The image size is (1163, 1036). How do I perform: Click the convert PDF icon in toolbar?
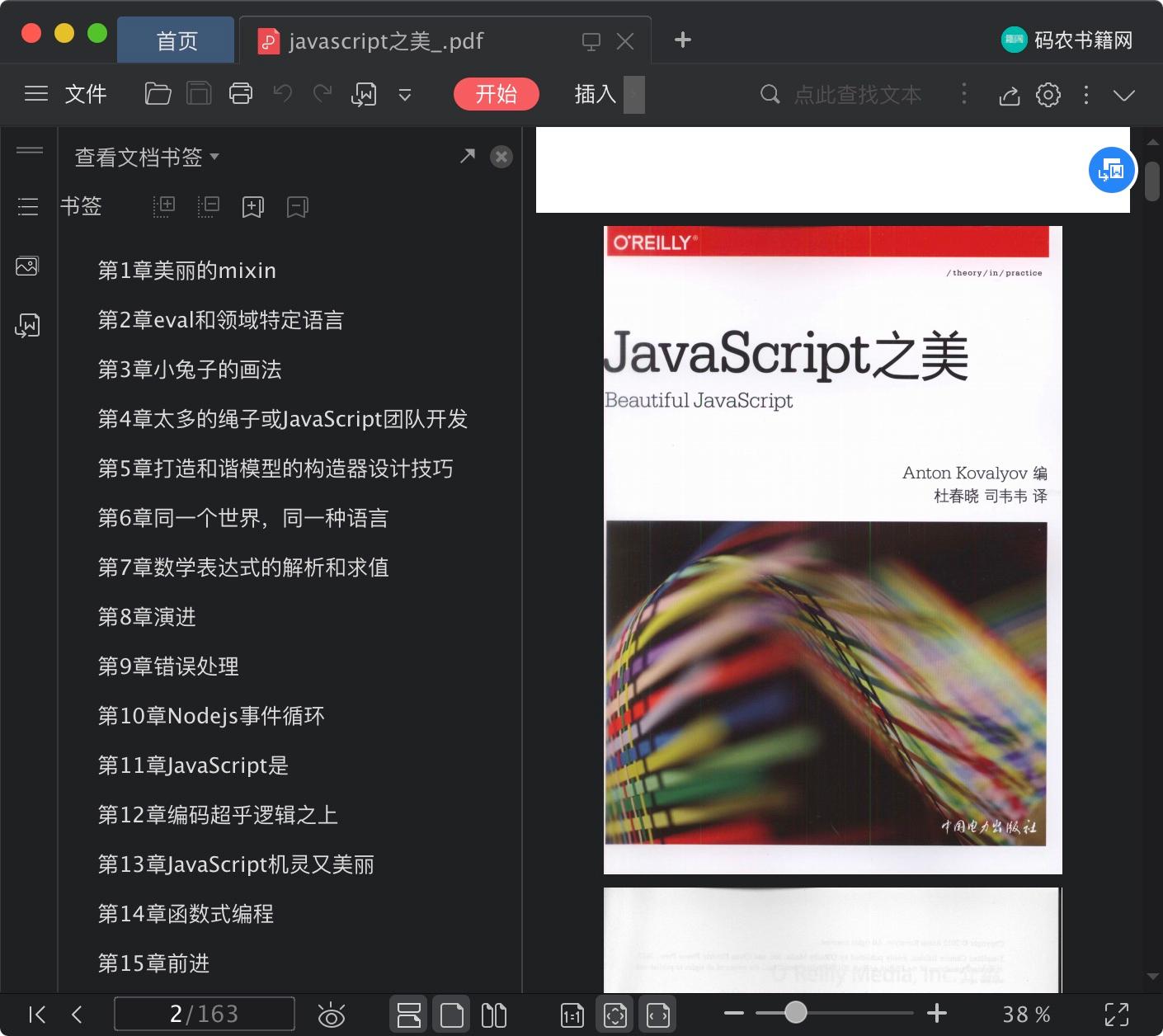tap(364, 95)
